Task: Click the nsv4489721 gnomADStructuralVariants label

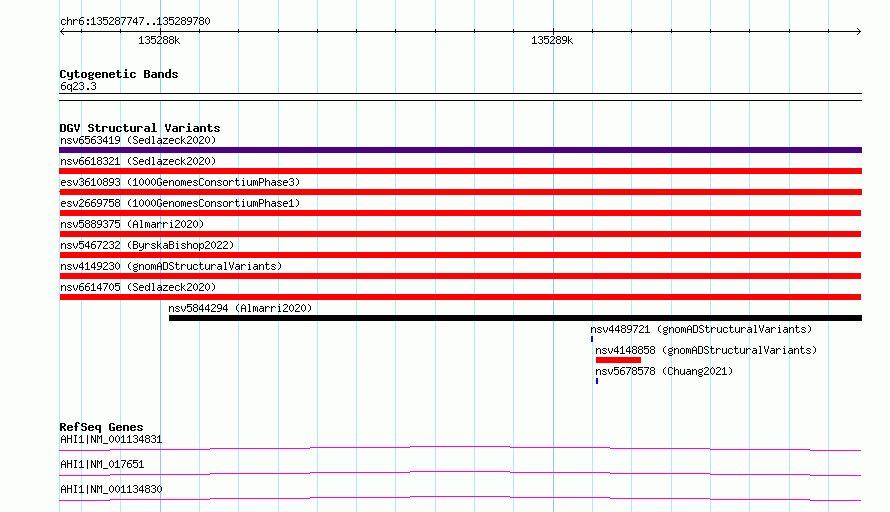Action: point(701,329)
